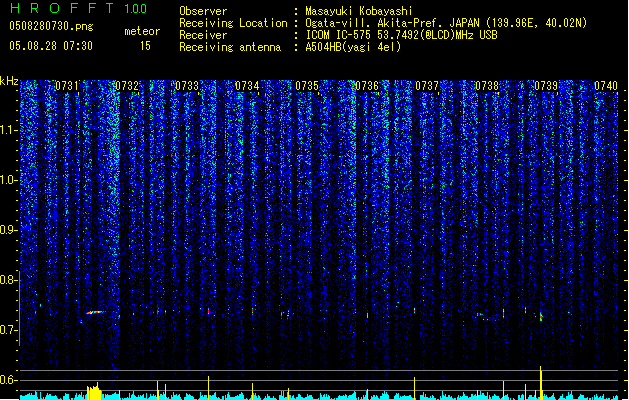Click the 0738 time marker

[487, 86]
